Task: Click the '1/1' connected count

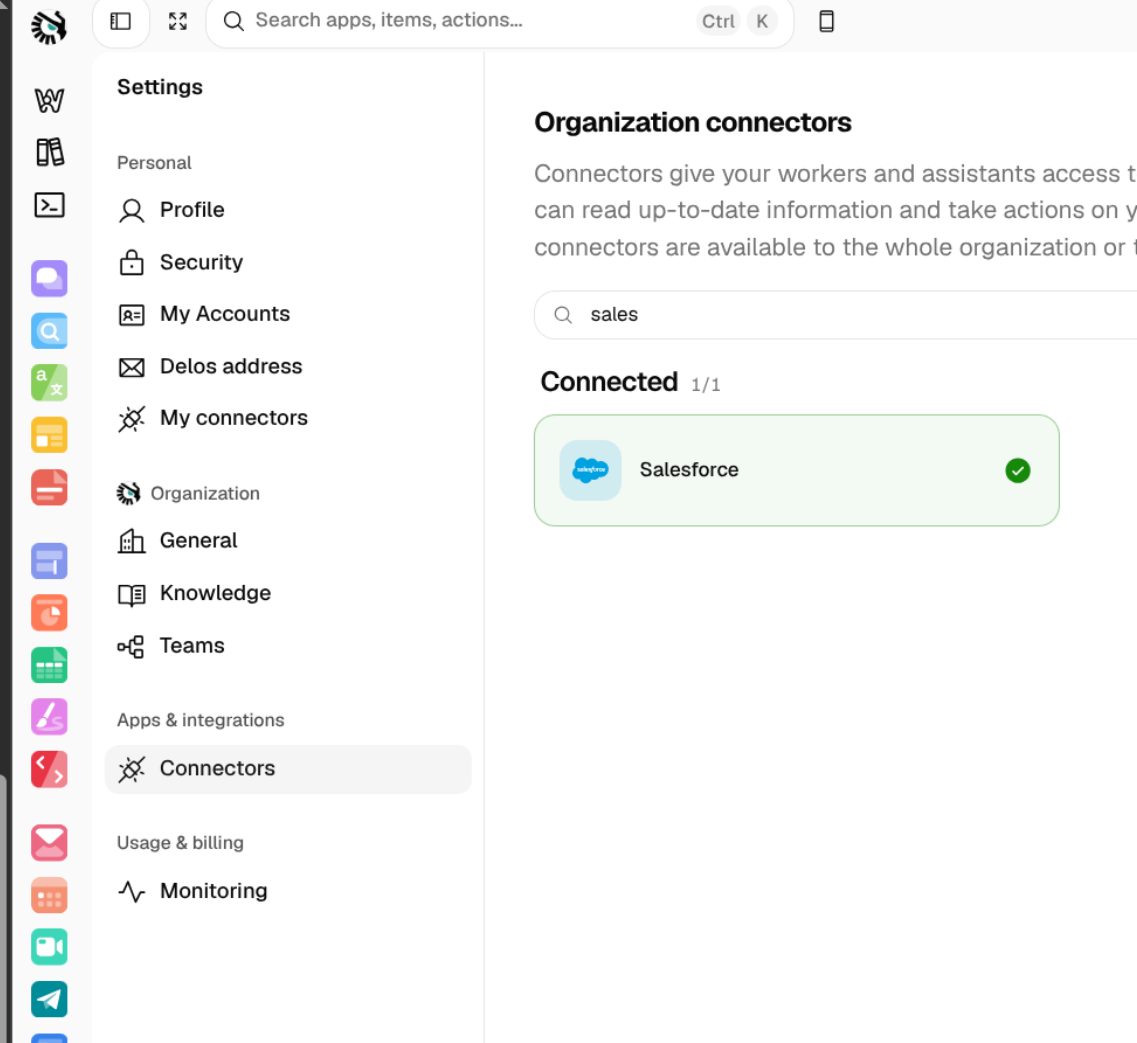Action: click(x=706, y=384)
